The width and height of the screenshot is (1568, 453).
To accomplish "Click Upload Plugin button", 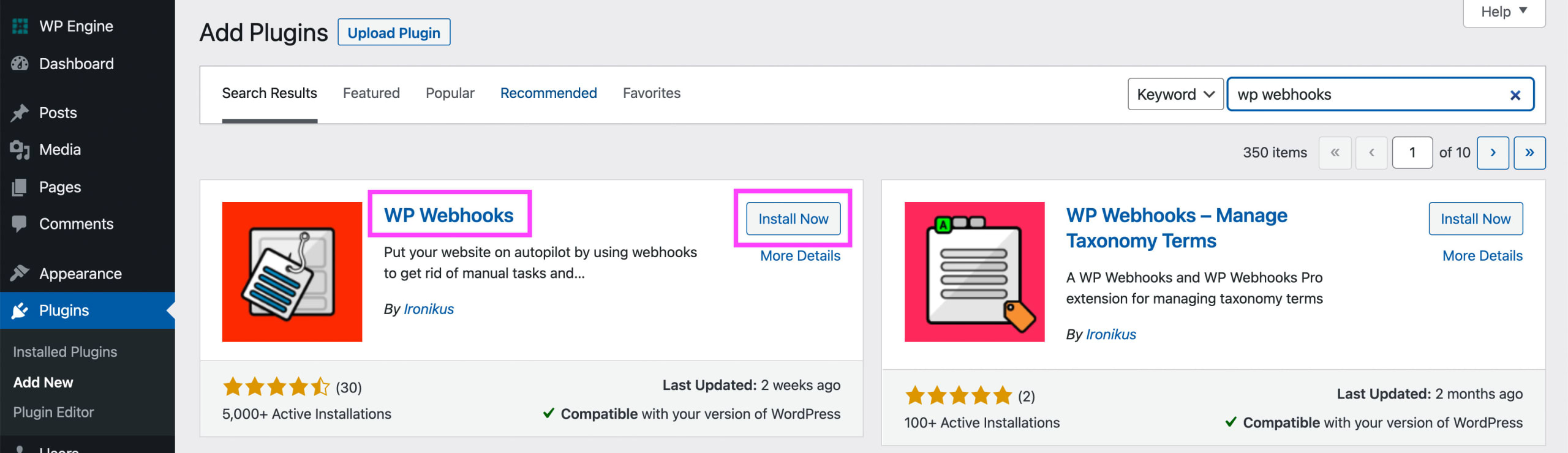I will [394, 32].
